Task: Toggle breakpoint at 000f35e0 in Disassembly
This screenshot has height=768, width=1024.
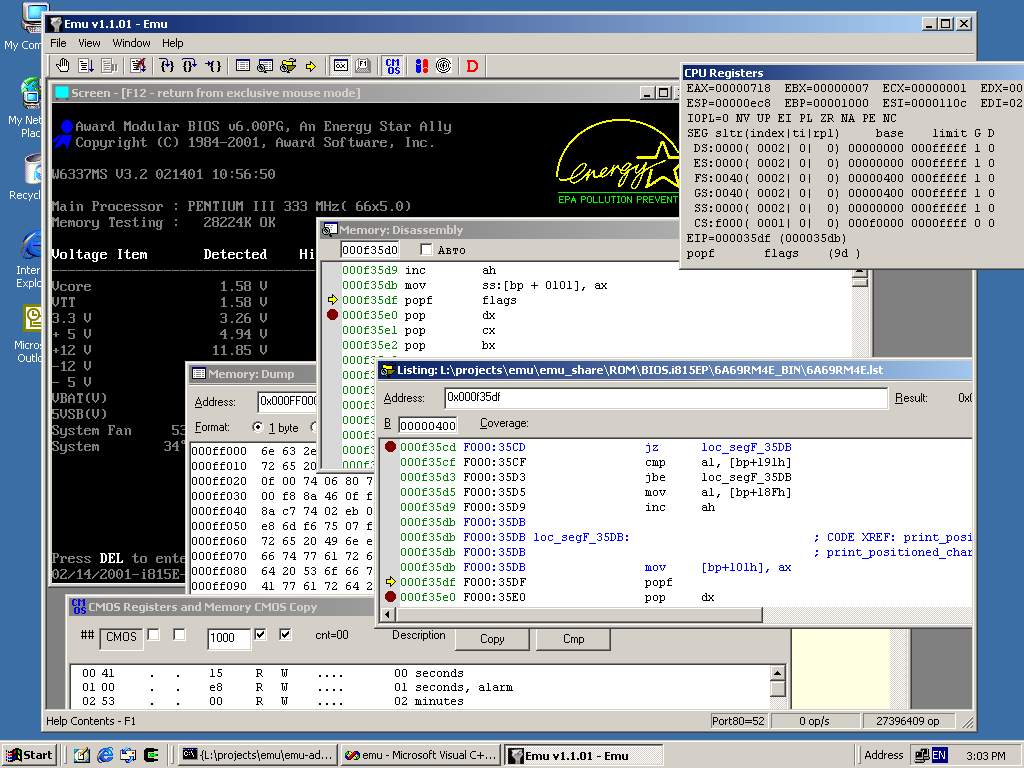Action: [332, 315]
